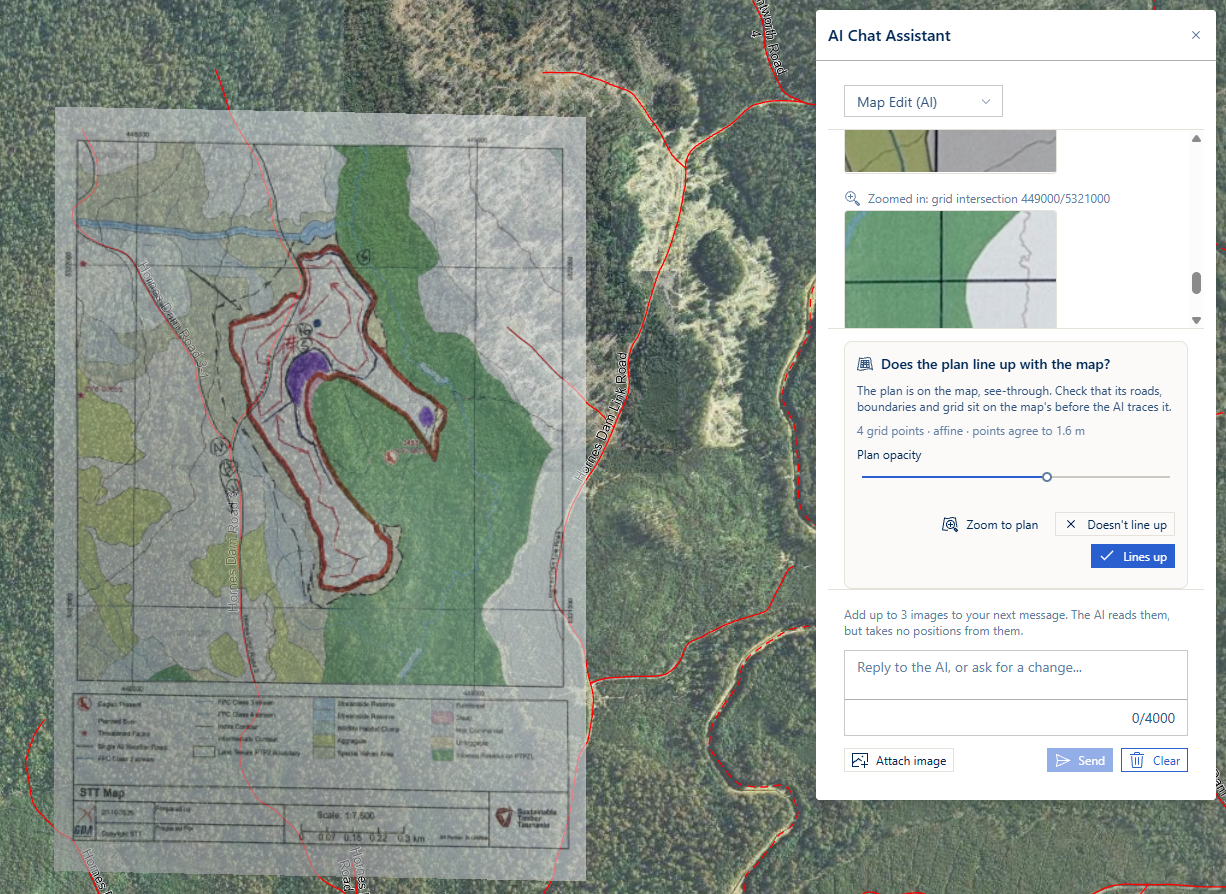Viewport: 1226px width, 894px height.
Task: Click the 'STT Map' title on the plan overlay
Action: point(103,795)
